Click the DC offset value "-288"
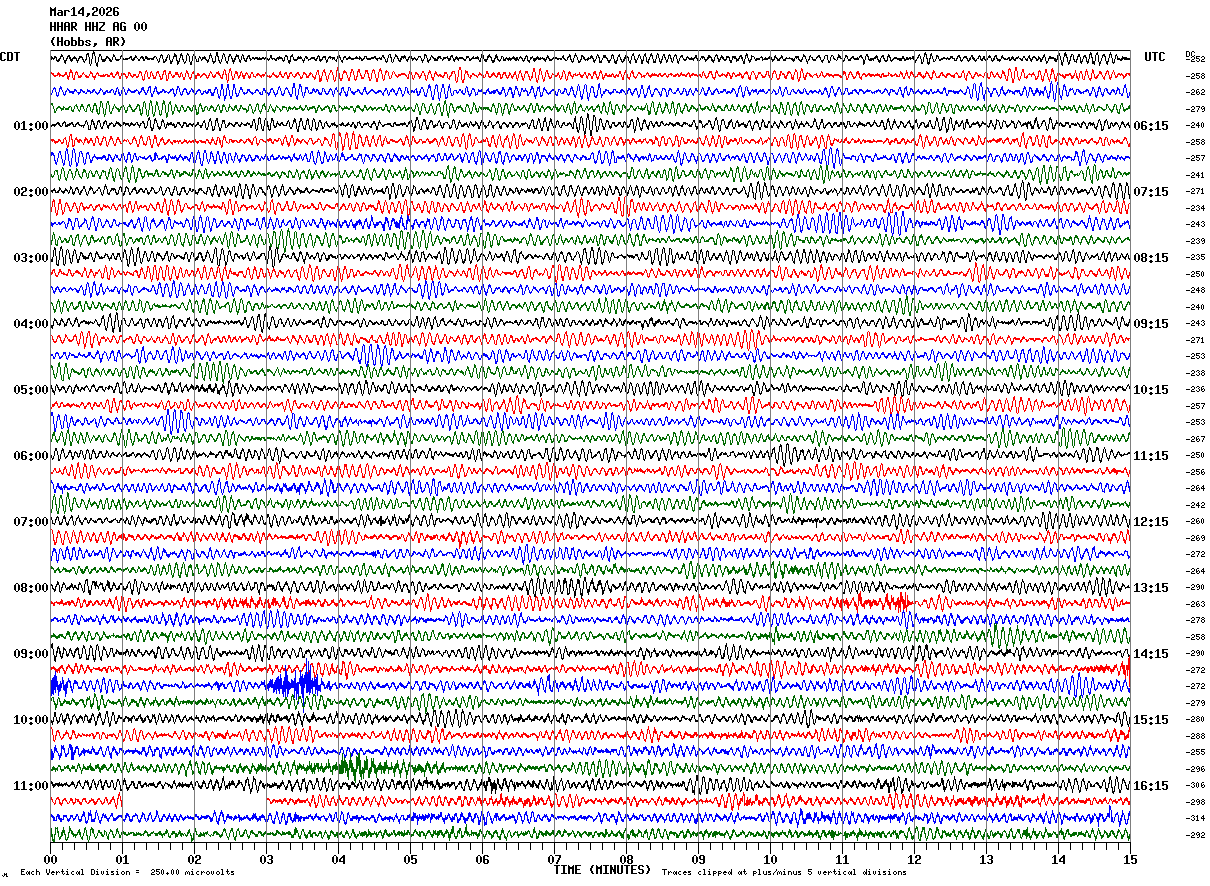The width and height of the screenshot is (1210, 886). 1195,736
